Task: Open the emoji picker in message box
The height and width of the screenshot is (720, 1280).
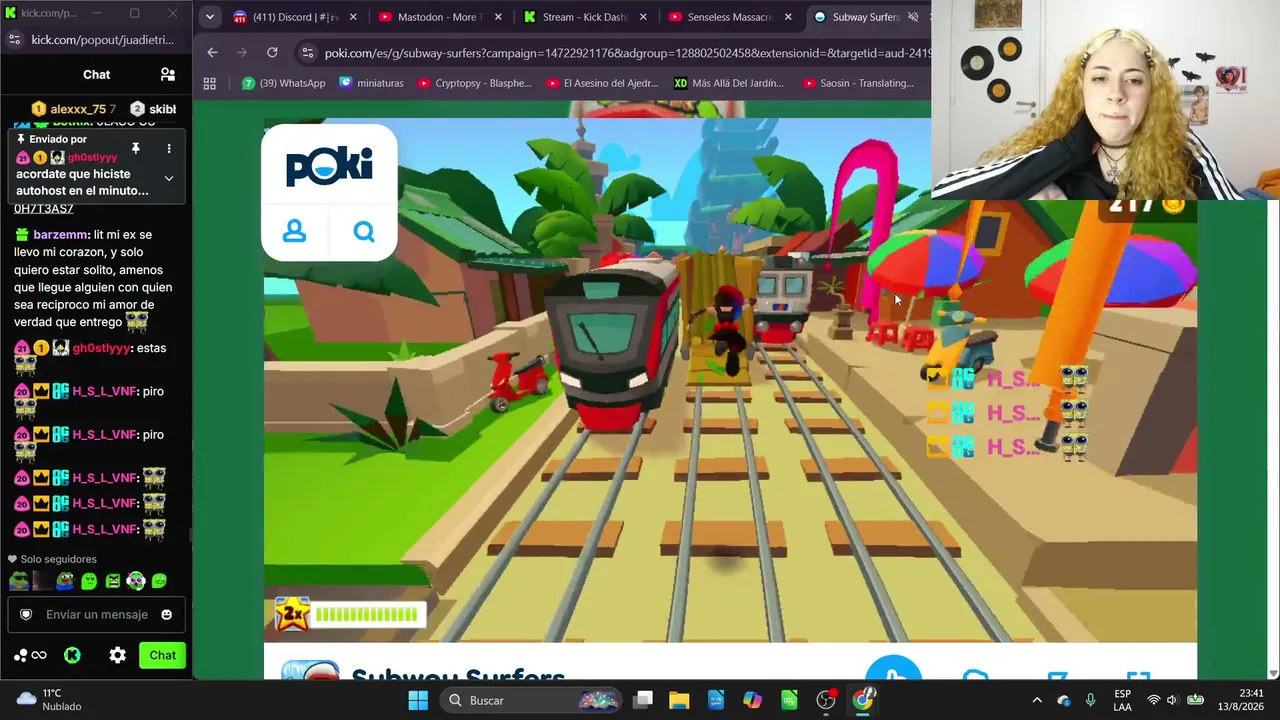Action: coord(167,615)
